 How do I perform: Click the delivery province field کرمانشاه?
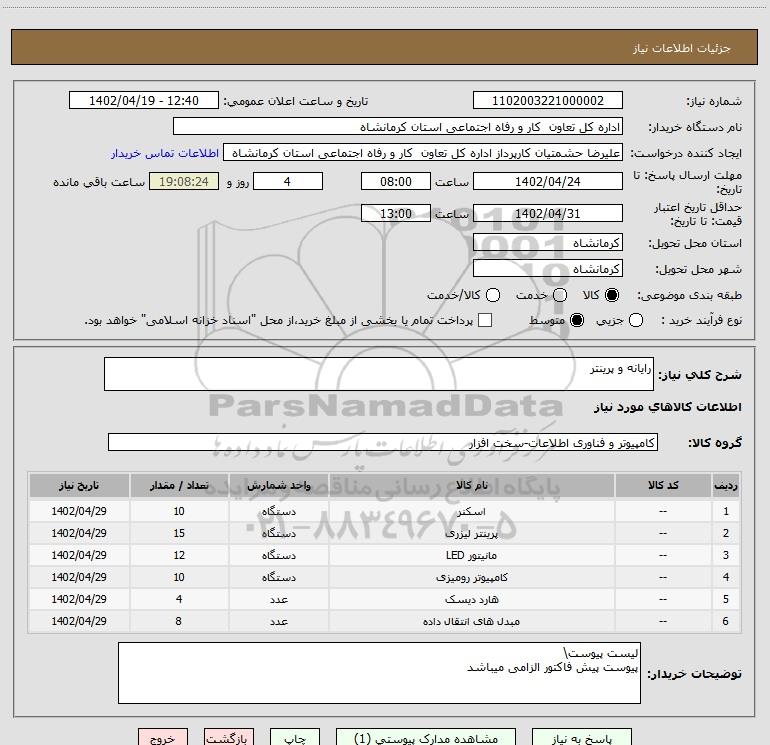point(548,243)
